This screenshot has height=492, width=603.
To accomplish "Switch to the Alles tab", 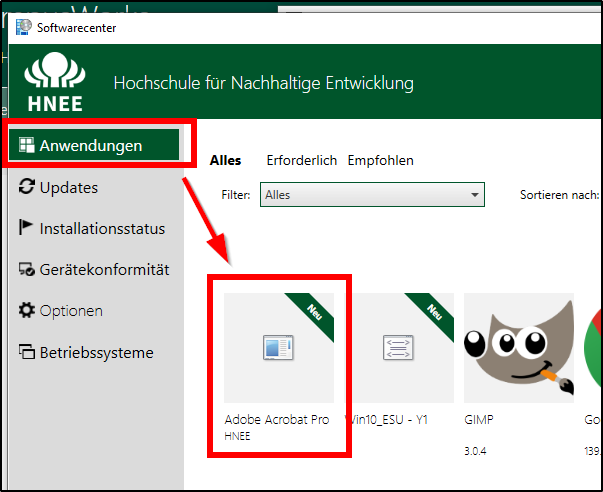I will click(x=225, y=160).
